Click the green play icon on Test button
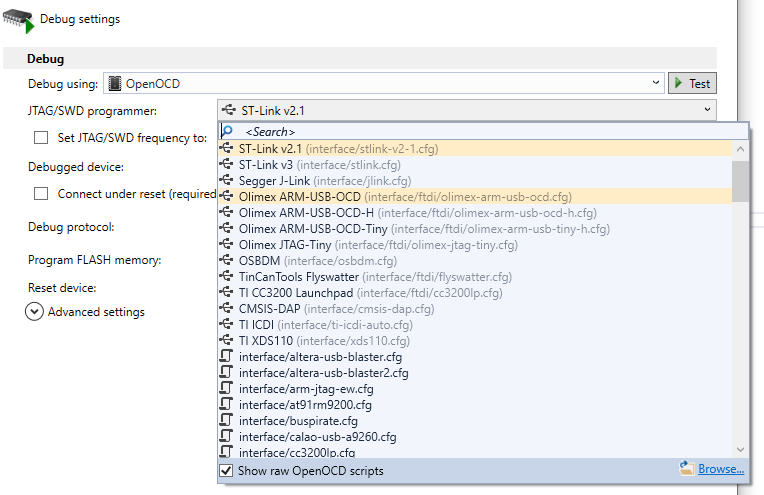Viewport: 764px width, 495px height. (678, 83)
